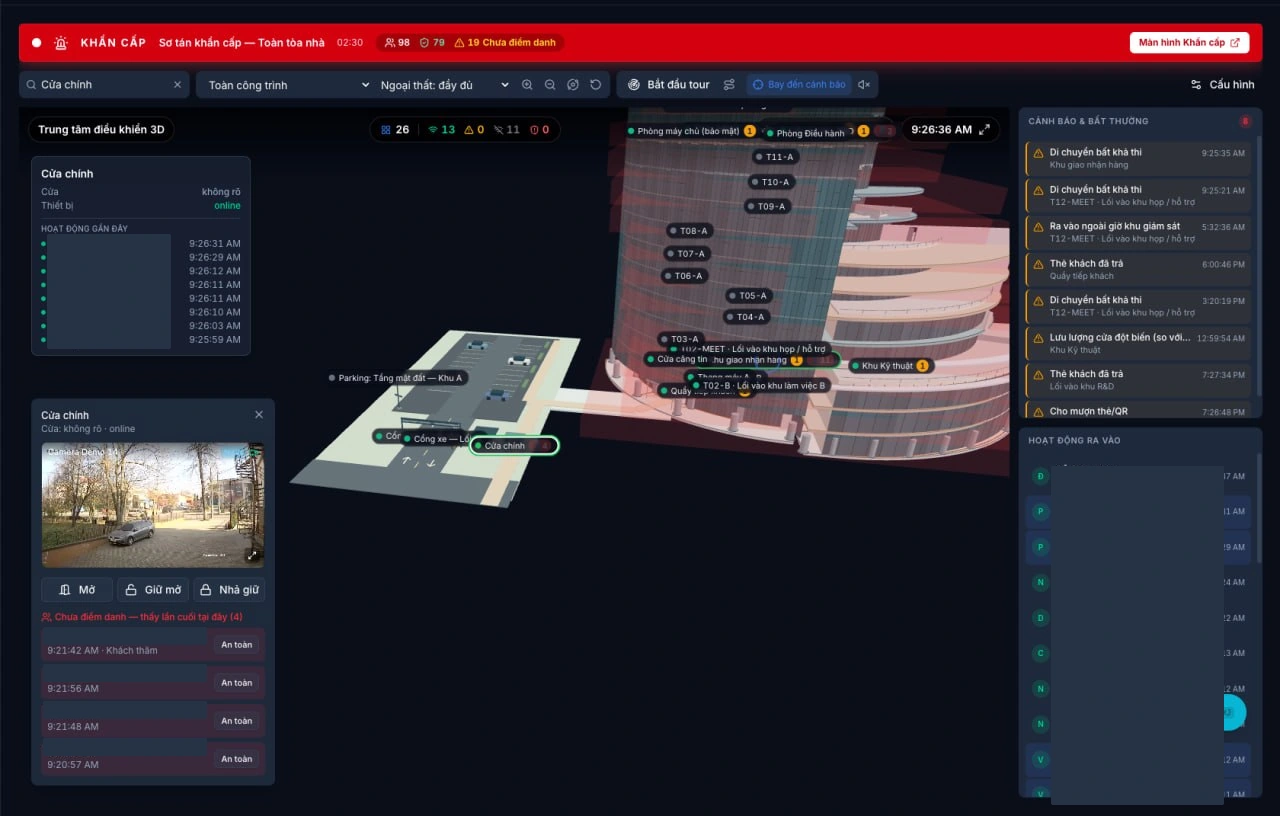The height and width of the screenshot is (816, 1280).
Task: Open tour settings icon beside Bắt đầu tour
Action: (x=729, y=85)
